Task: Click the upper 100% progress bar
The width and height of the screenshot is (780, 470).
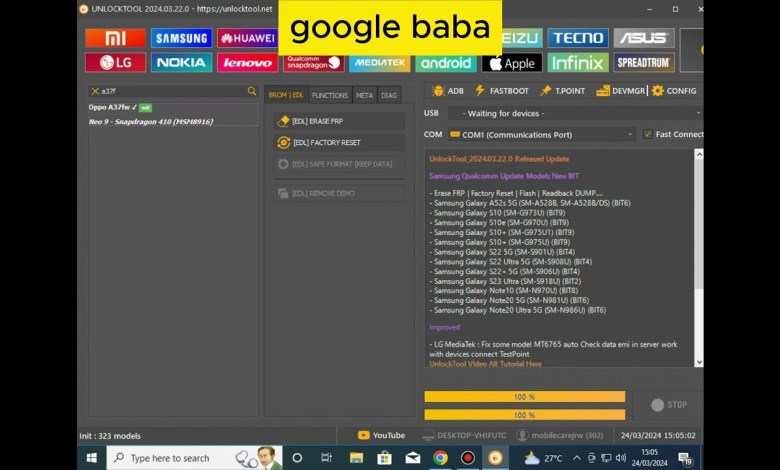Action: 524,397
